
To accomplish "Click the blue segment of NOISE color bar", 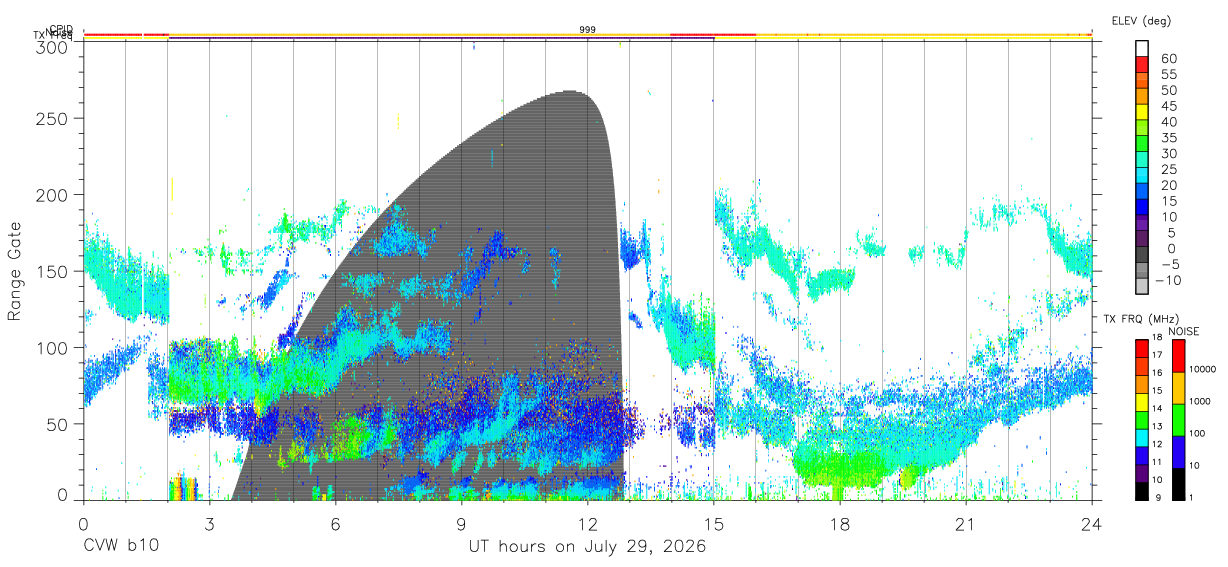I will 1177,452.
